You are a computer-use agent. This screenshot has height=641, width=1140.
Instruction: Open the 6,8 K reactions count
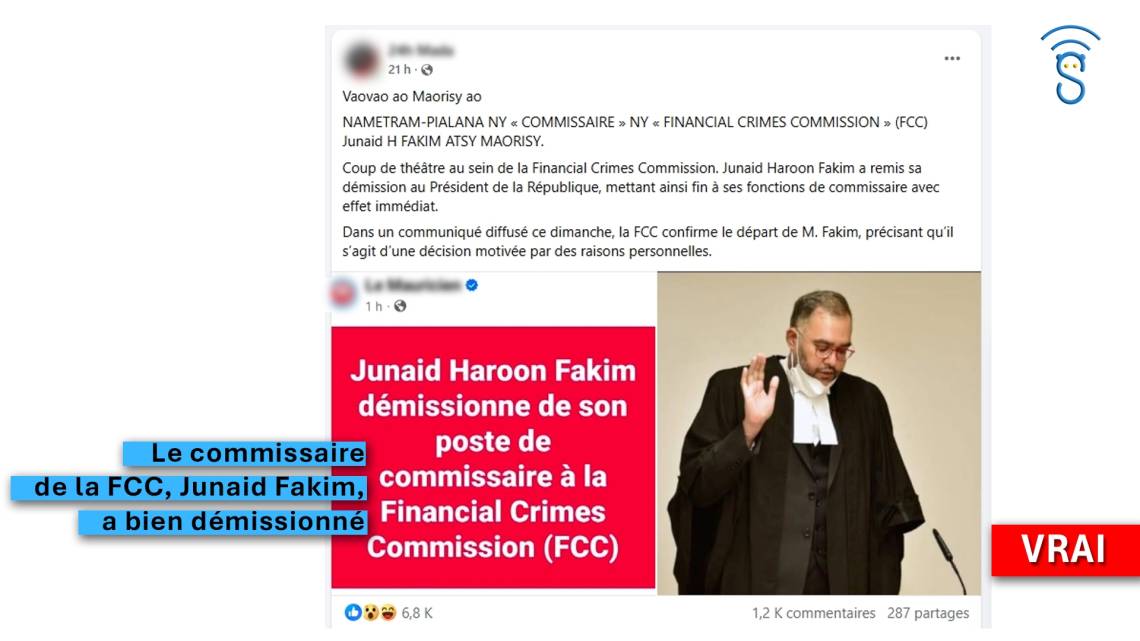tap(417, 613)
